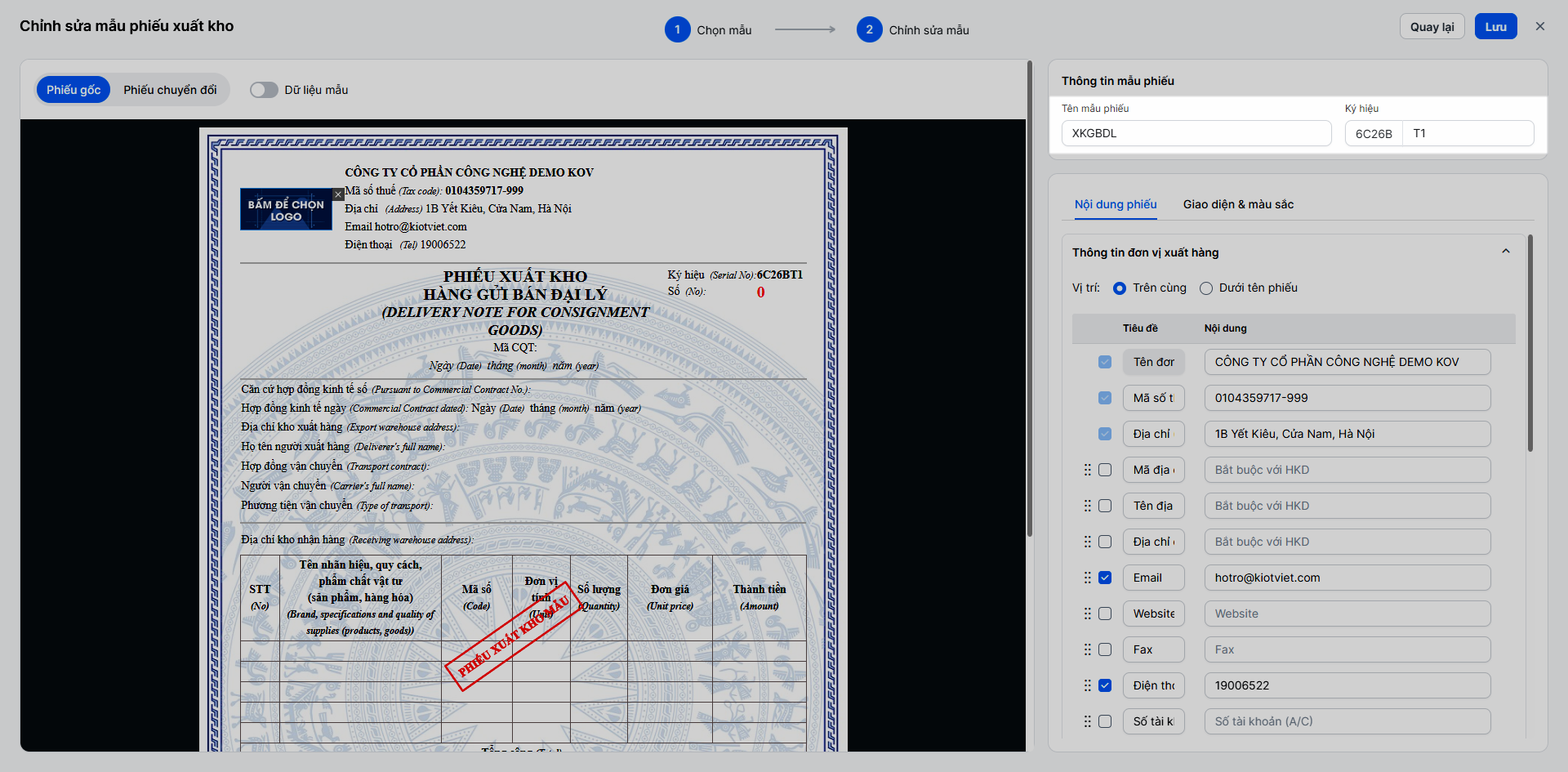Select the Dưới tên phiếu radio option

coord(1206,288)
